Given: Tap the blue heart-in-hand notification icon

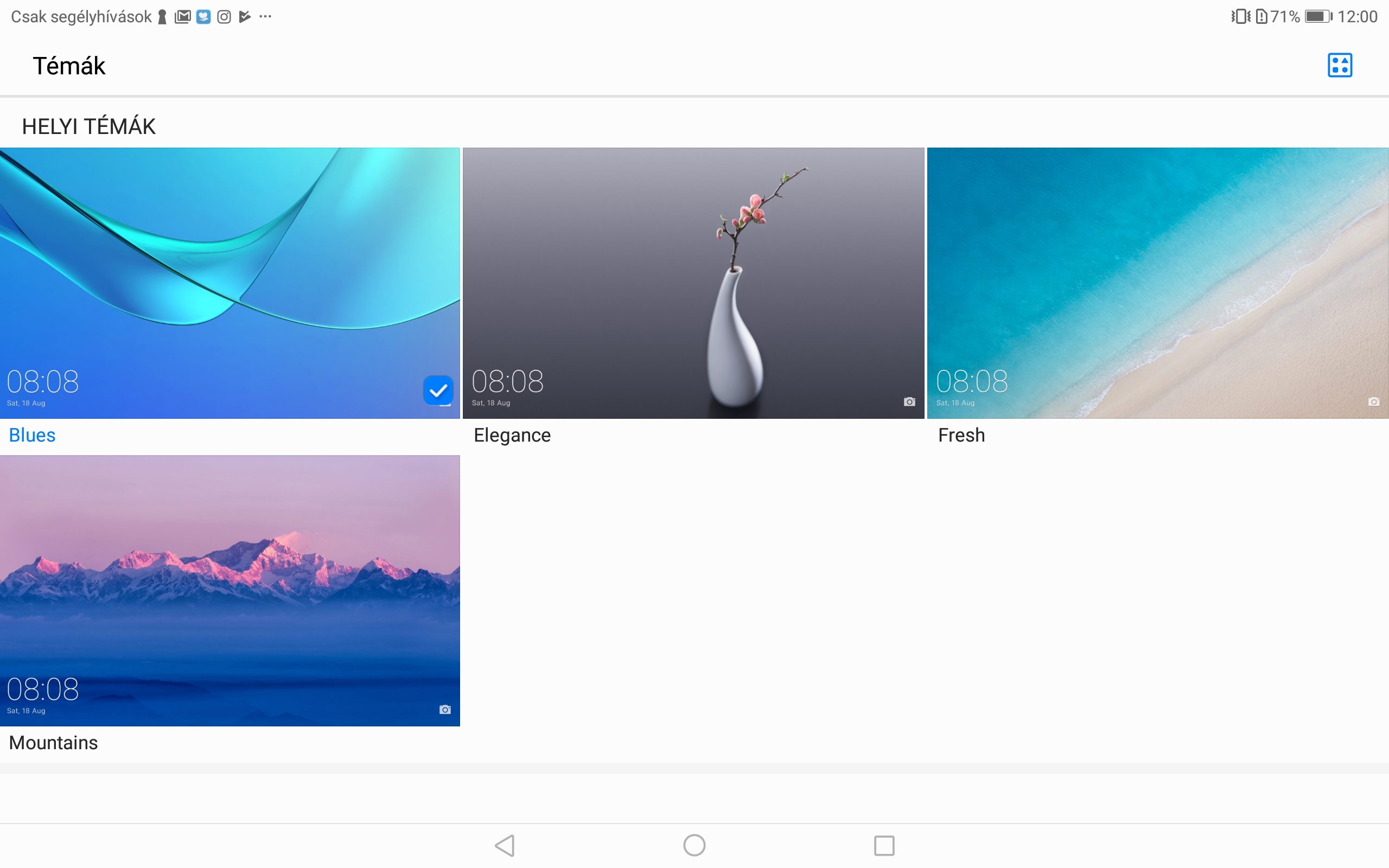Looking at the screenshot, I should [203, 17].
